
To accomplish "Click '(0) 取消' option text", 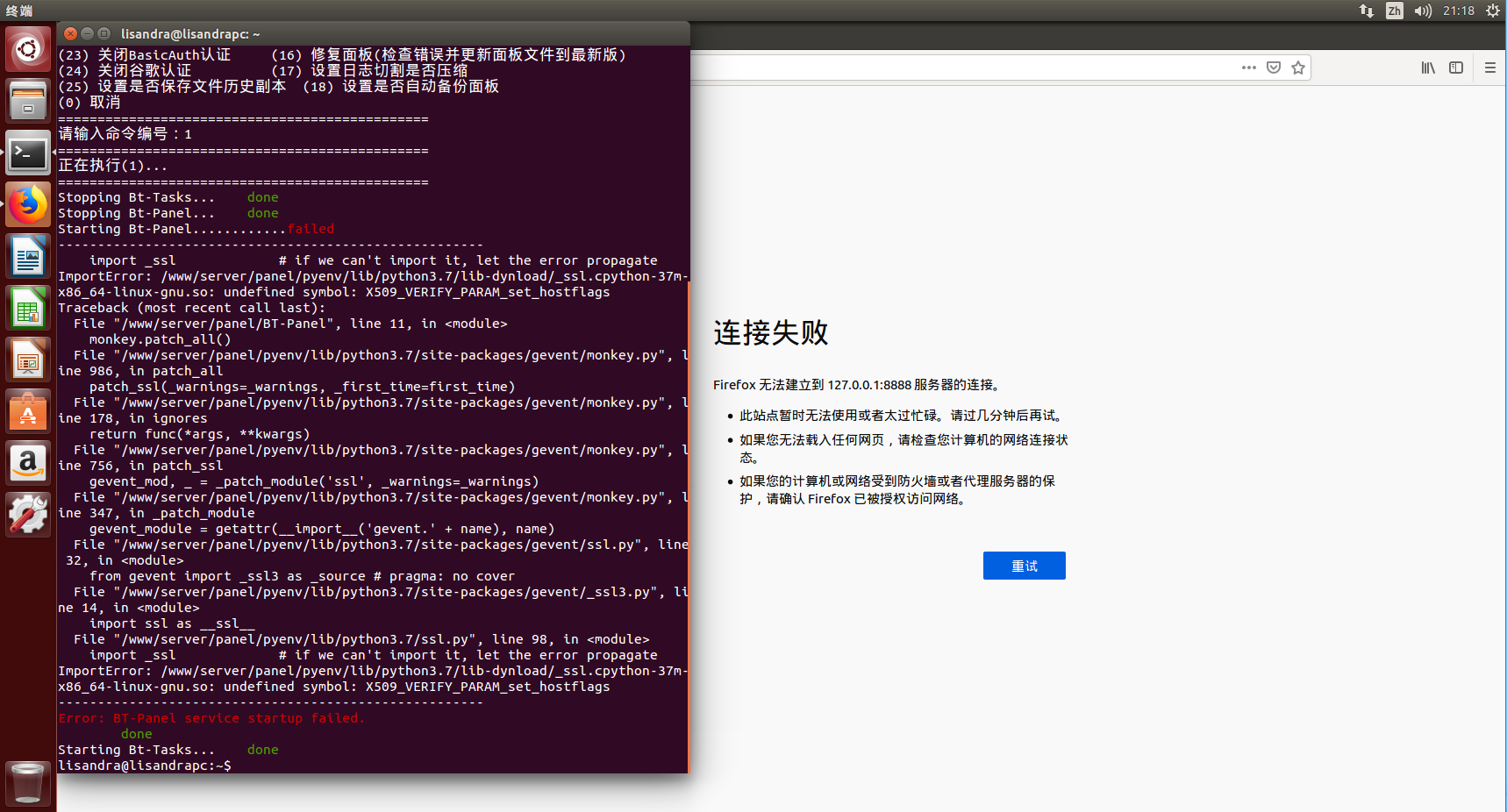I will click(x=89, y=103).
